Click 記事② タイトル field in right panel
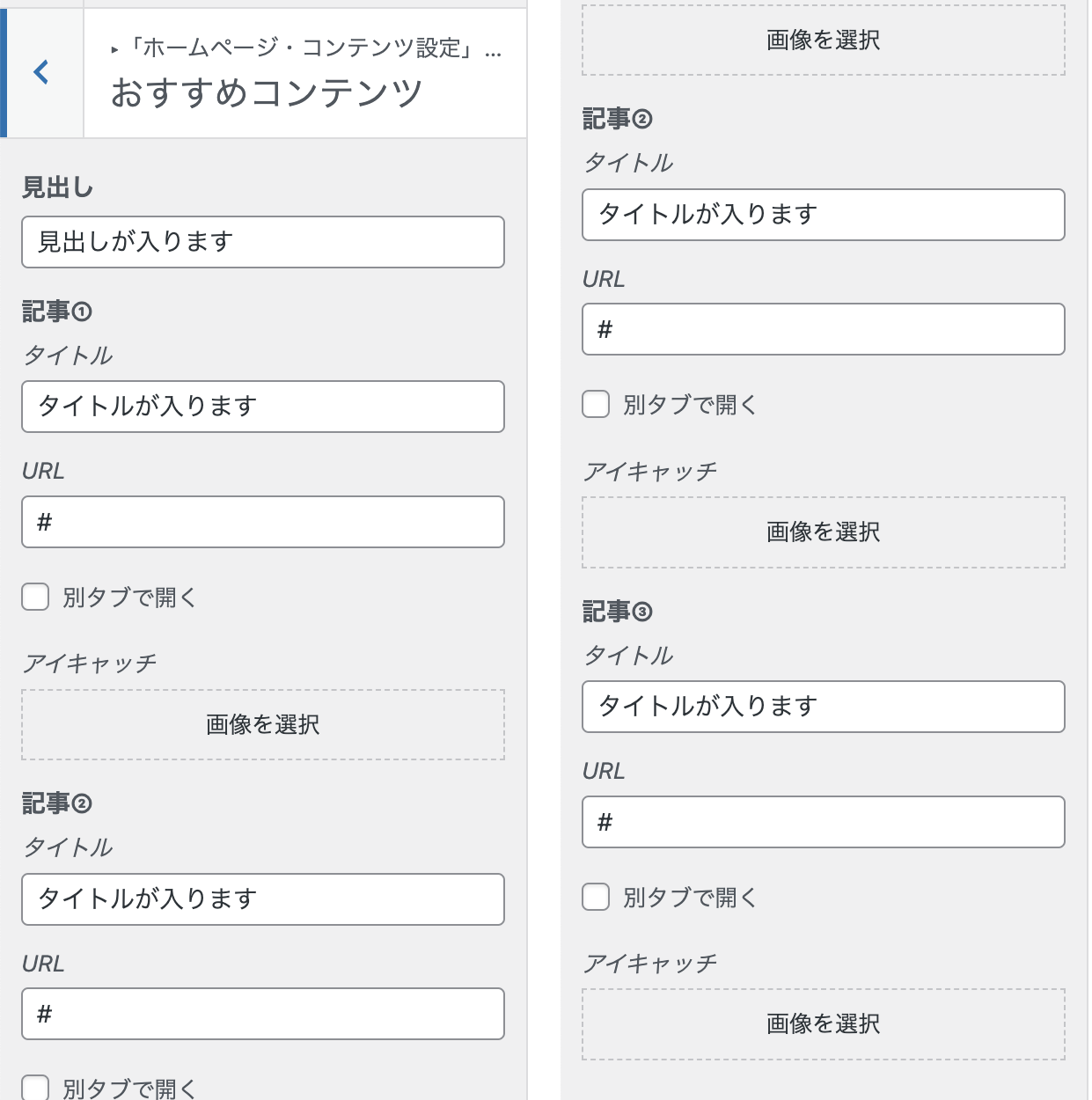This screenshot has width=1092, height=1100. pos(824,215)
